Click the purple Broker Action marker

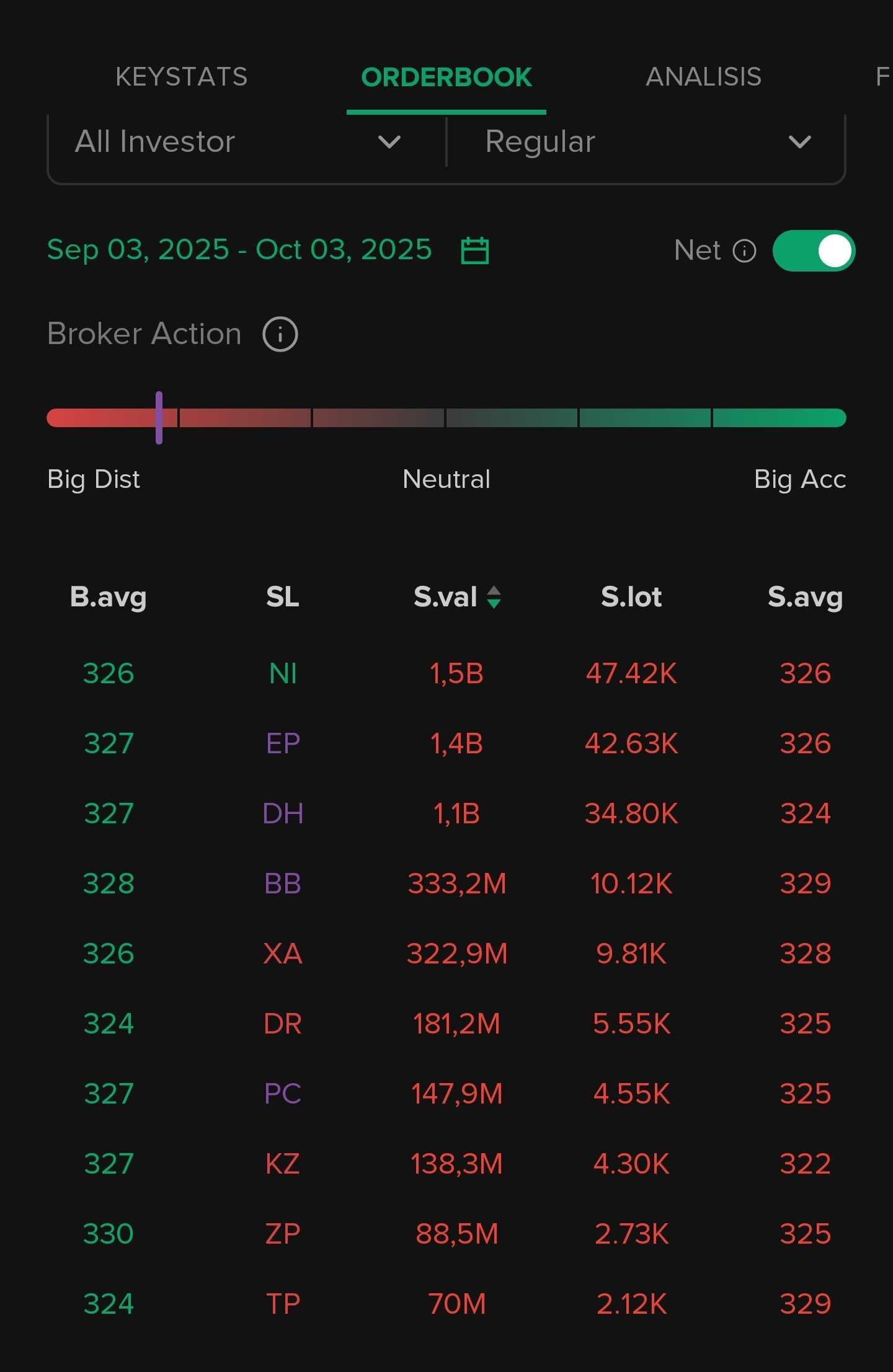pyautogui.click(x=159, y=418)
